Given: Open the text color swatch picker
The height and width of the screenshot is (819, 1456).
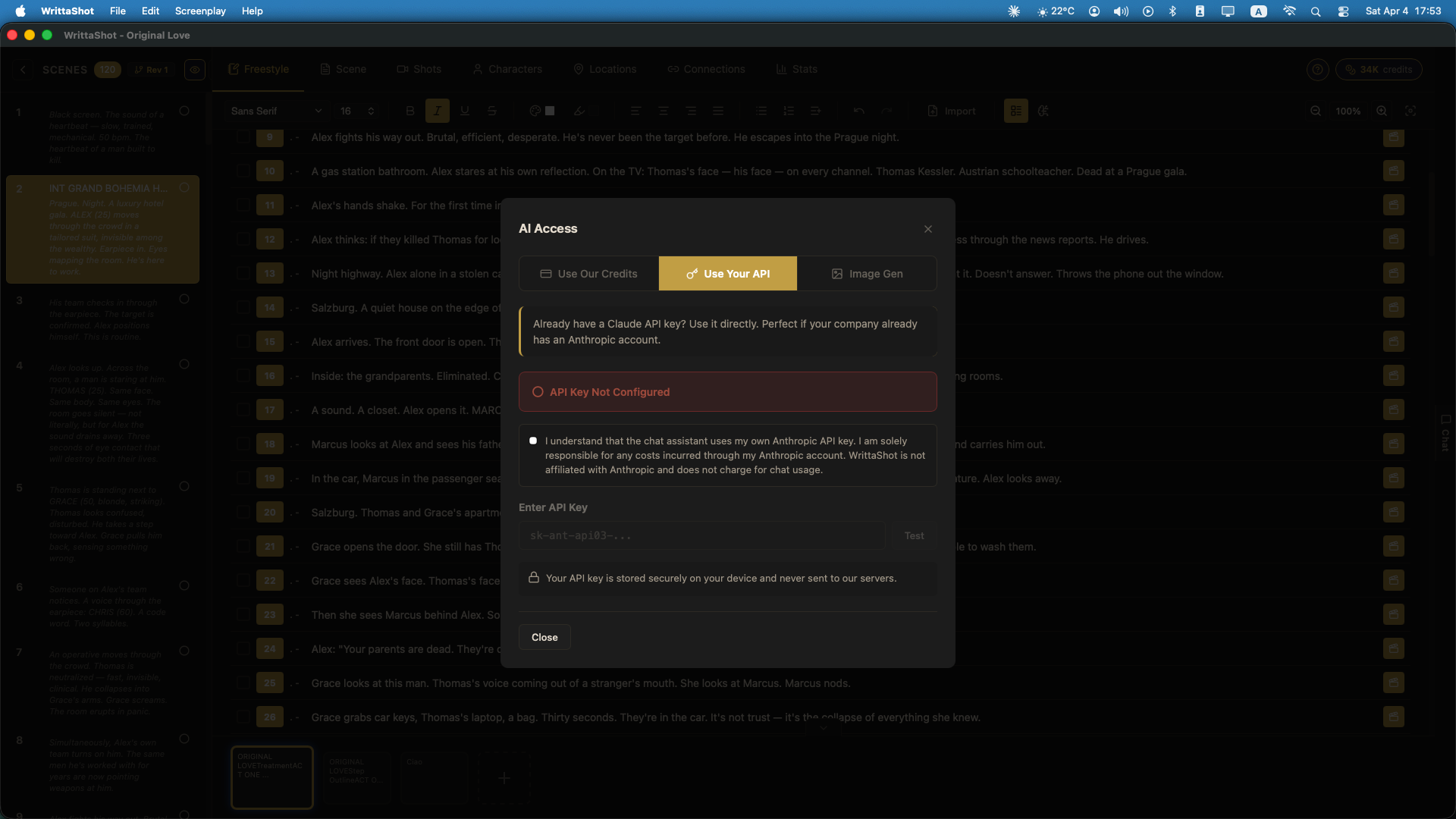Looking at the screenshot, I should [541, 111].
